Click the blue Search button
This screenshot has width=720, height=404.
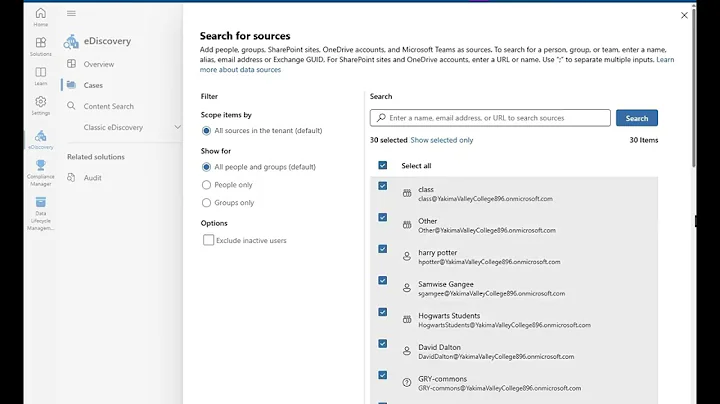(636, 118)
